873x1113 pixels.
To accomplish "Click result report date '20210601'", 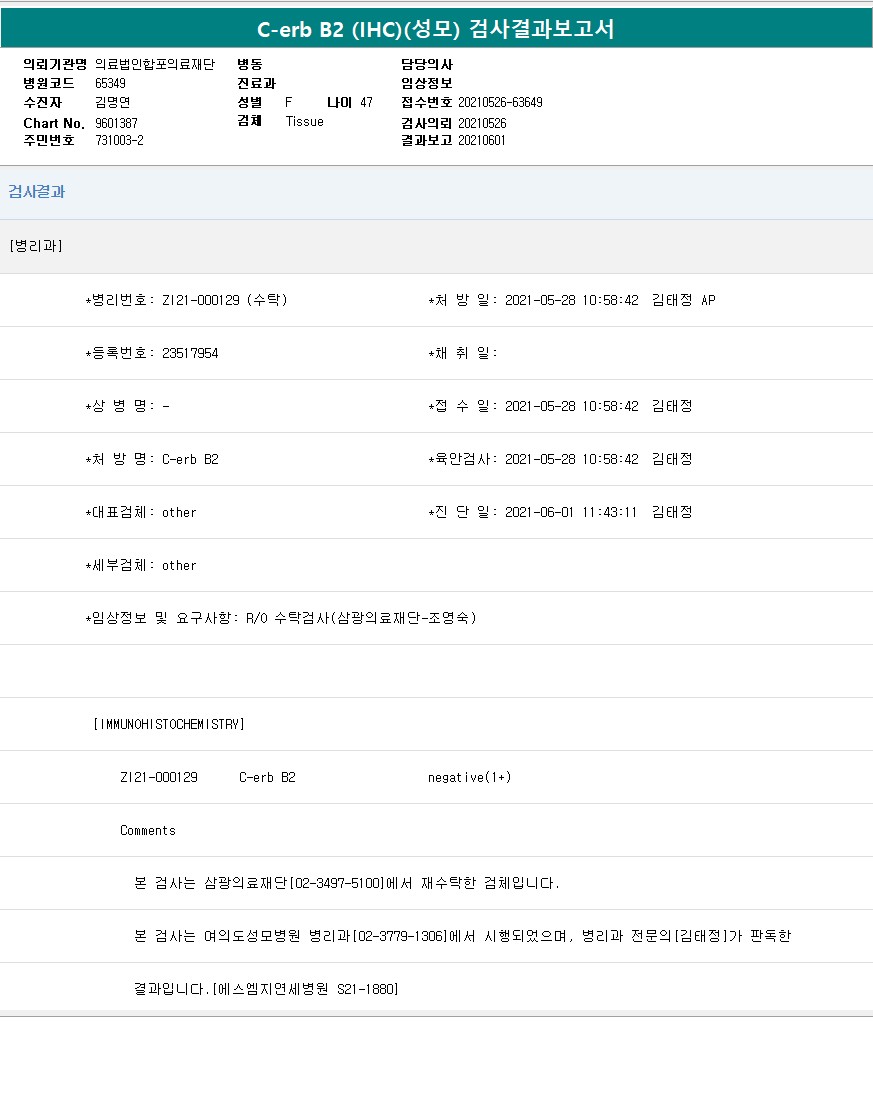I will [482, 141].
